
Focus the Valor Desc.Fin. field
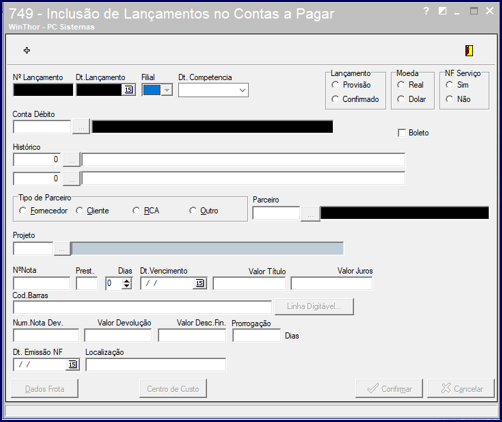tap(192, 335)
